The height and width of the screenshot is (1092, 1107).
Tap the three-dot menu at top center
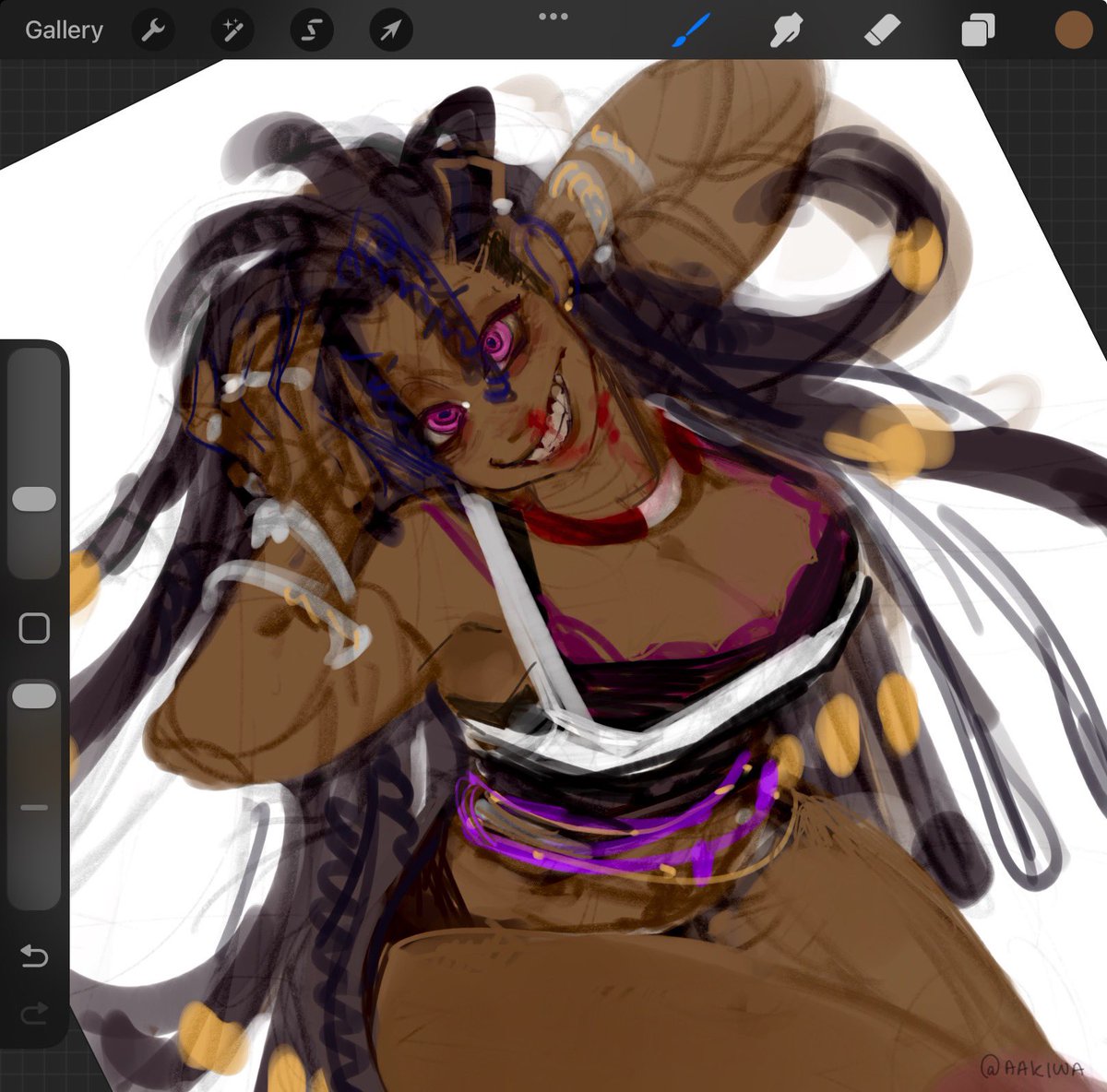553,16
